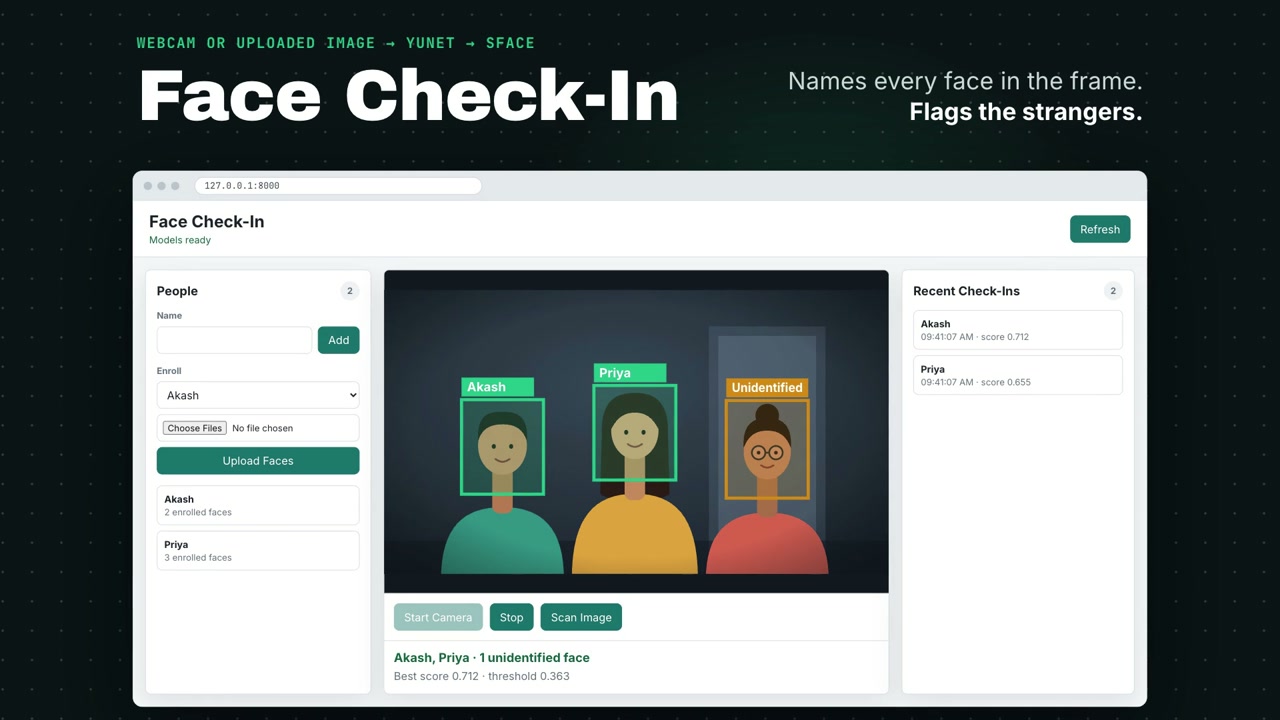Click the 'No file chosen' text
The width and height of the screenshot is (1280, 720).
263,428
